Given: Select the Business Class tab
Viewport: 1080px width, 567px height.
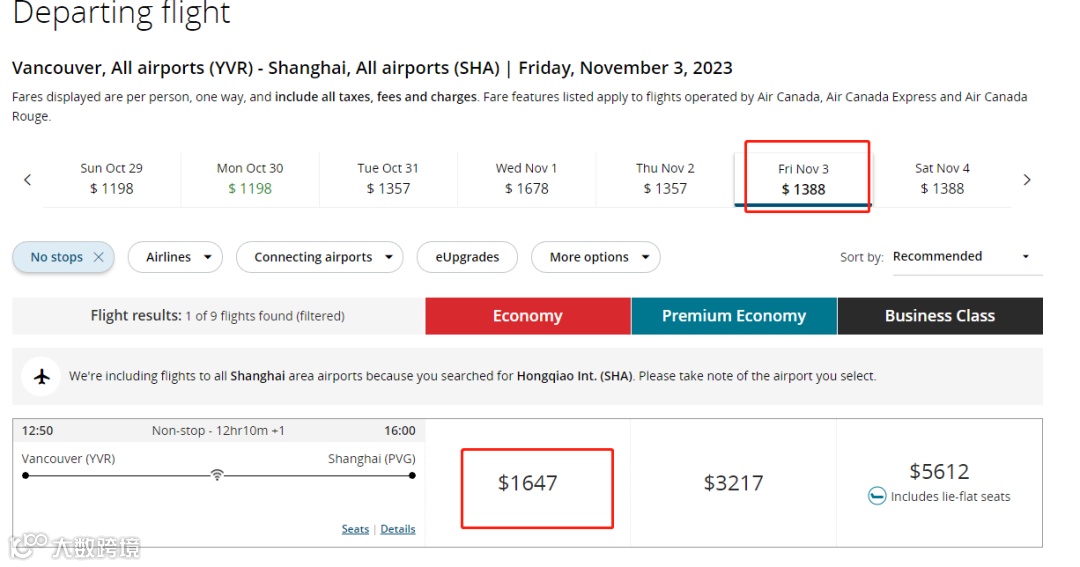Looking at the screenshot, I should (940, 316).
